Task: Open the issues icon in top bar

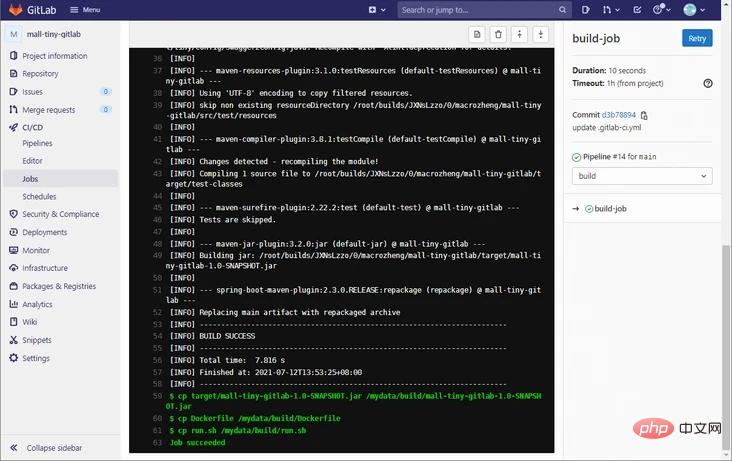Action: click(585, 9)
